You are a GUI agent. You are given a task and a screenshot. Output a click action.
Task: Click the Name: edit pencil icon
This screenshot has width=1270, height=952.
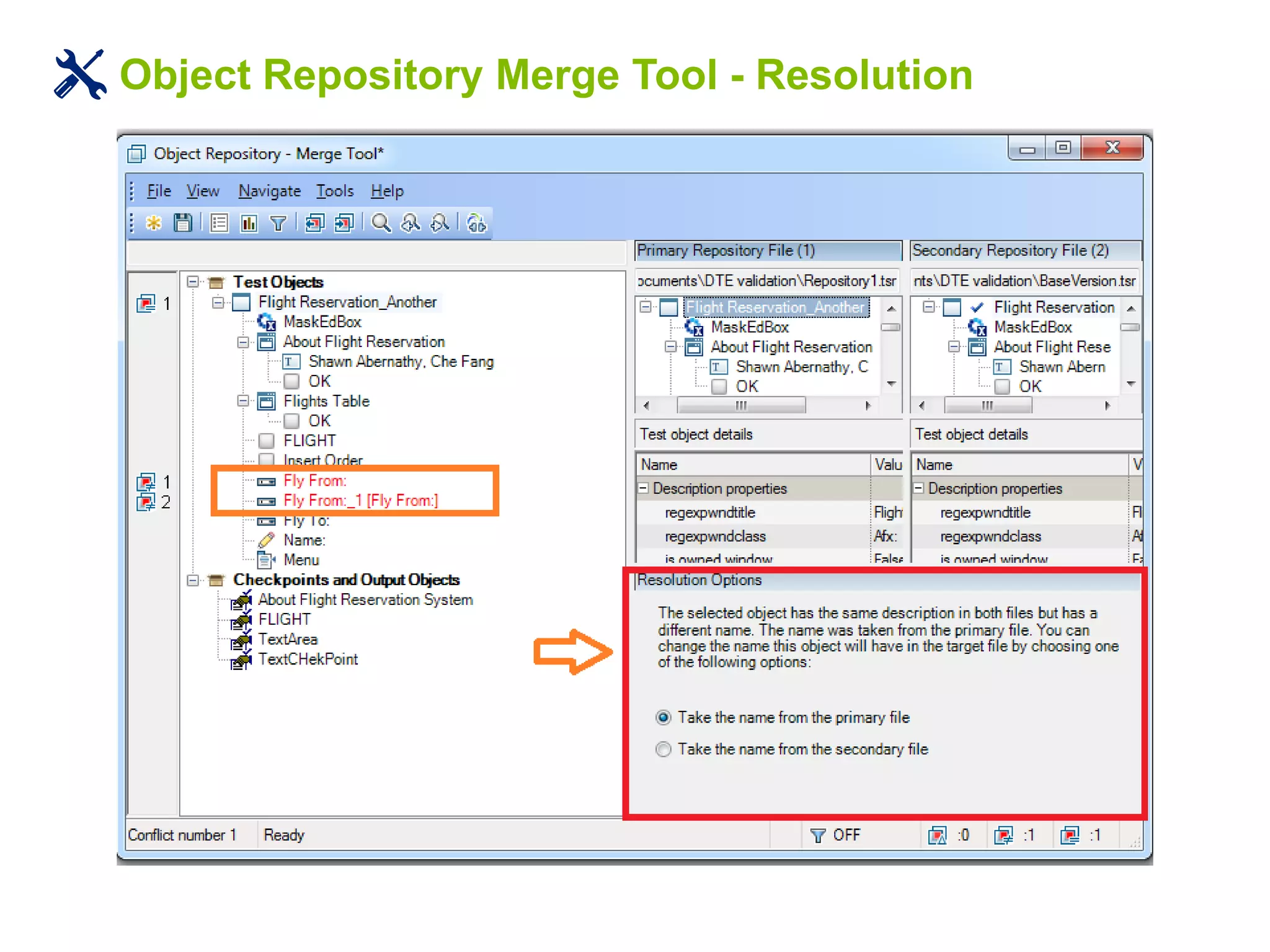(267, 540)
